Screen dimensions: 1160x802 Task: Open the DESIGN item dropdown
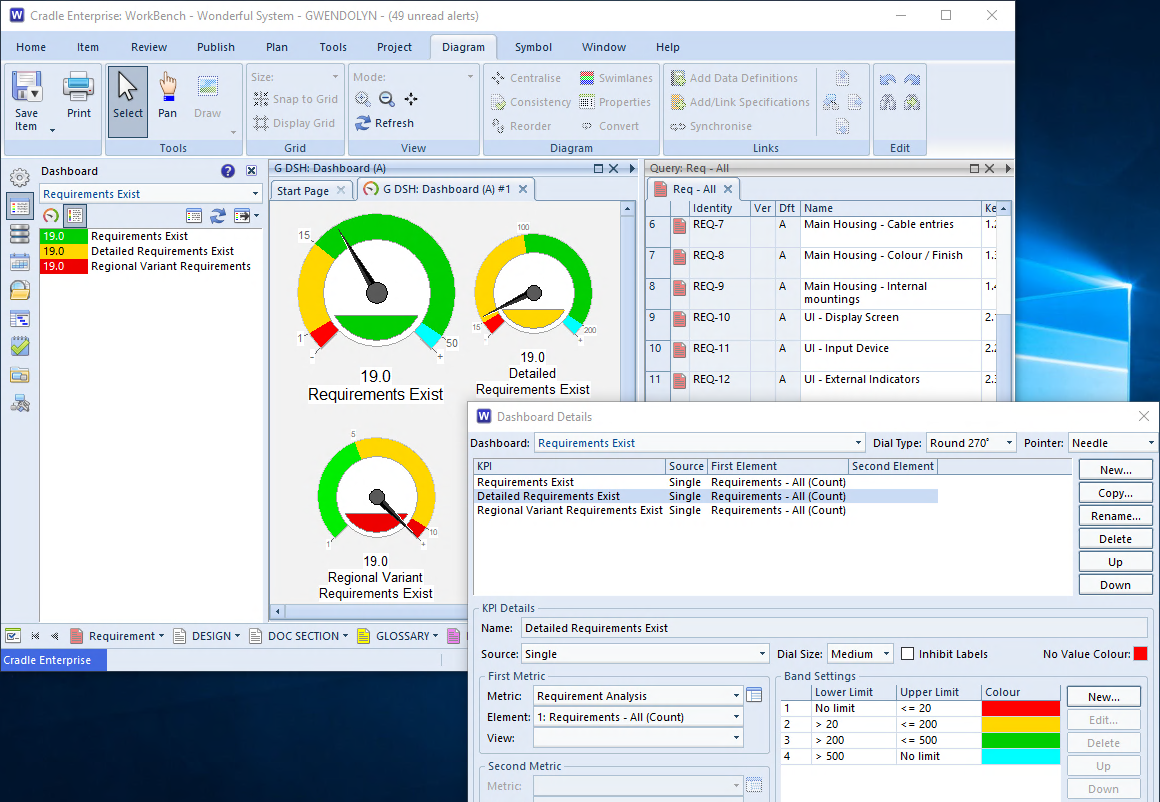pos(237,636)
